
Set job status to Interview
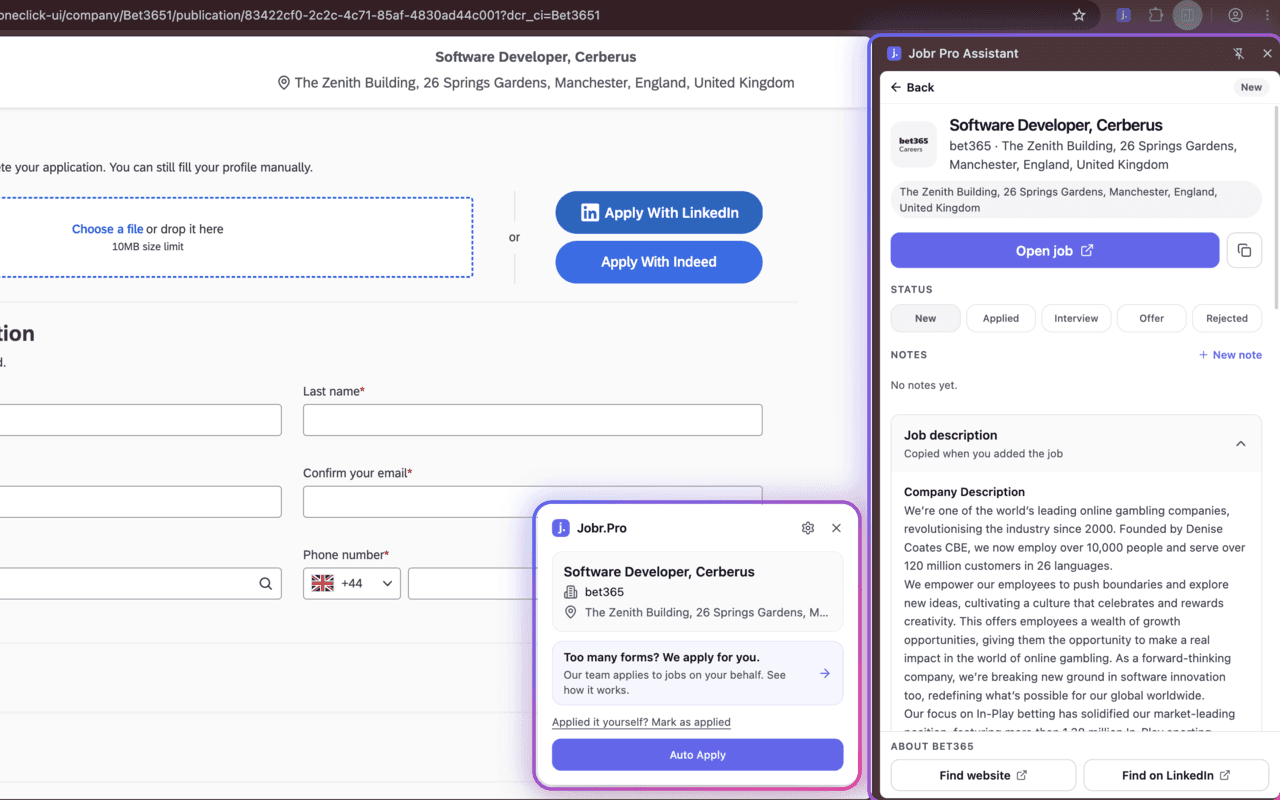(1076, 319)
